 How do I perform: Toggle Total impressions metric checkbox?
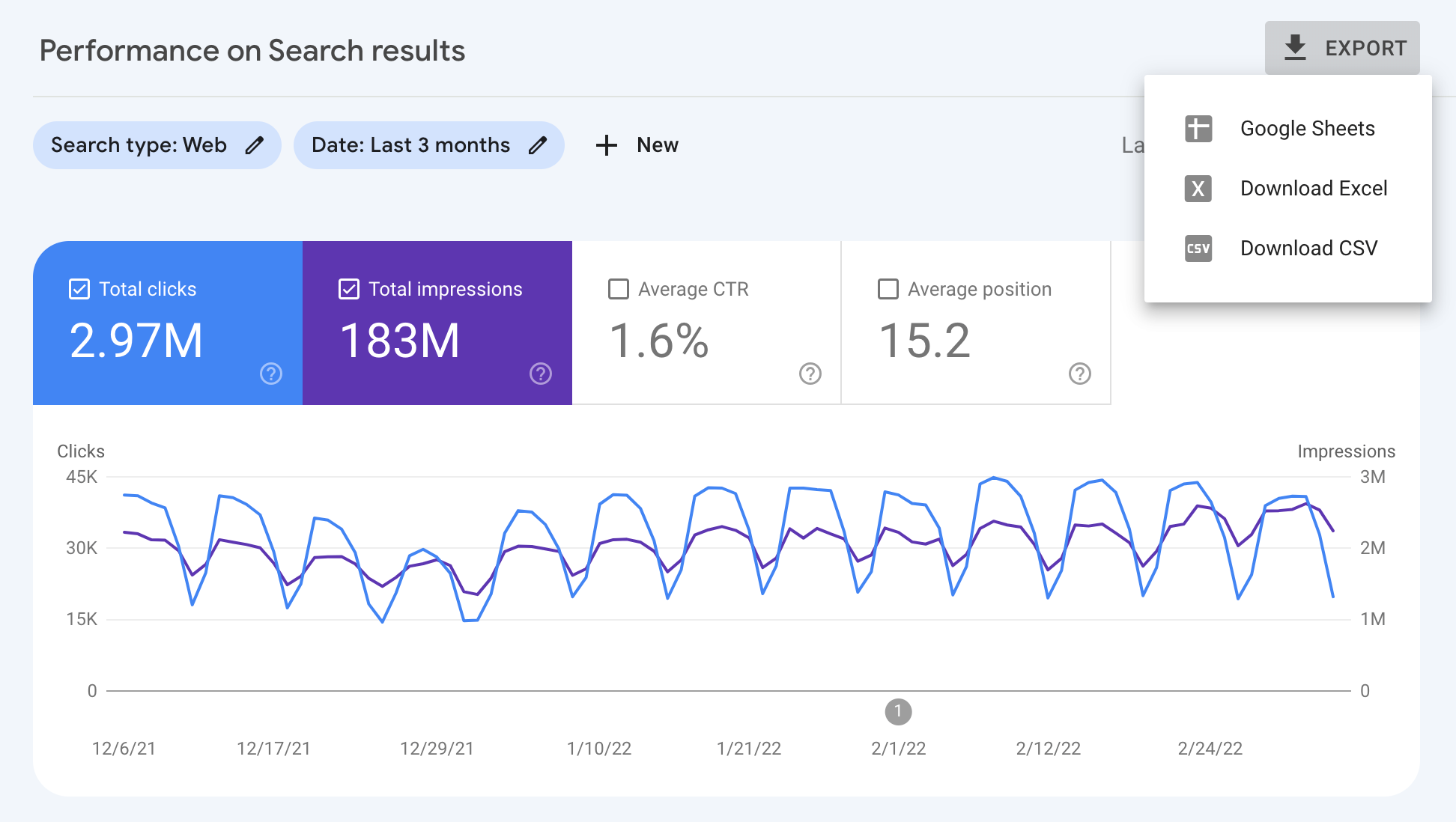pos(349,289)
